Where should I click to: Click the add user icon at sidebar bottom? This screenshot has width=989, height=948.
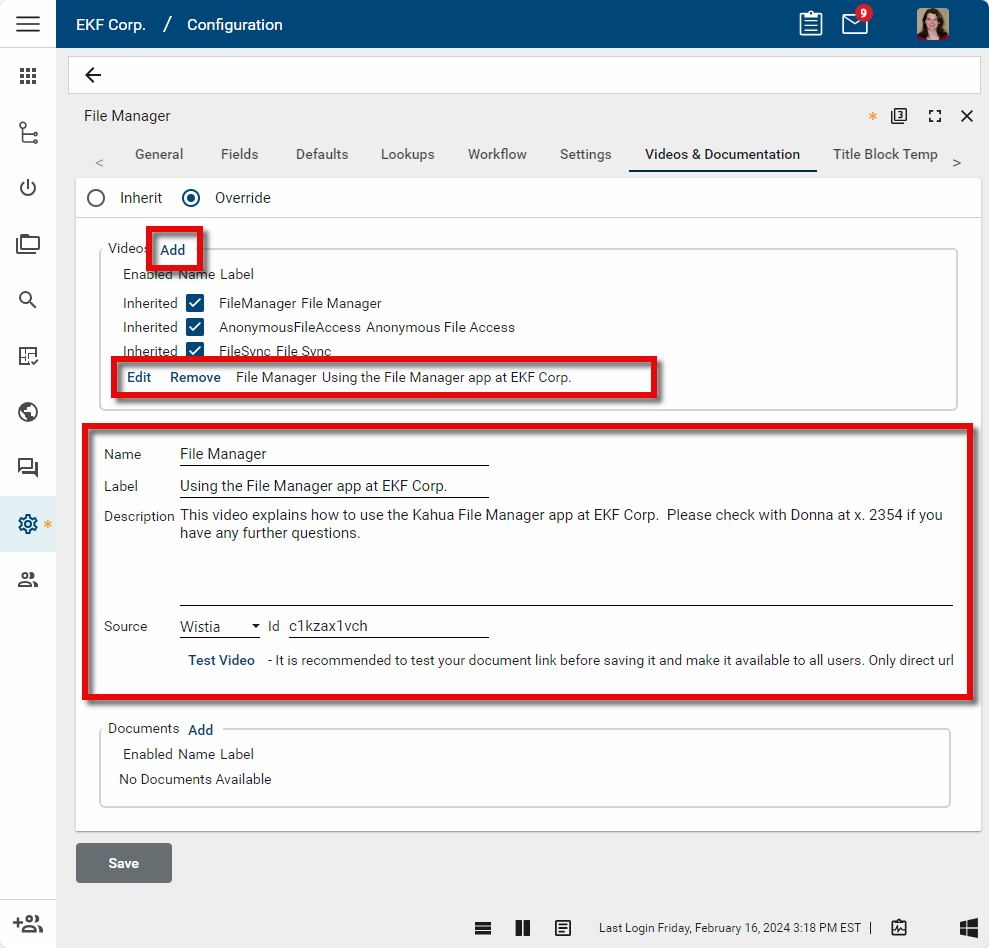click(x=27, y=922)
